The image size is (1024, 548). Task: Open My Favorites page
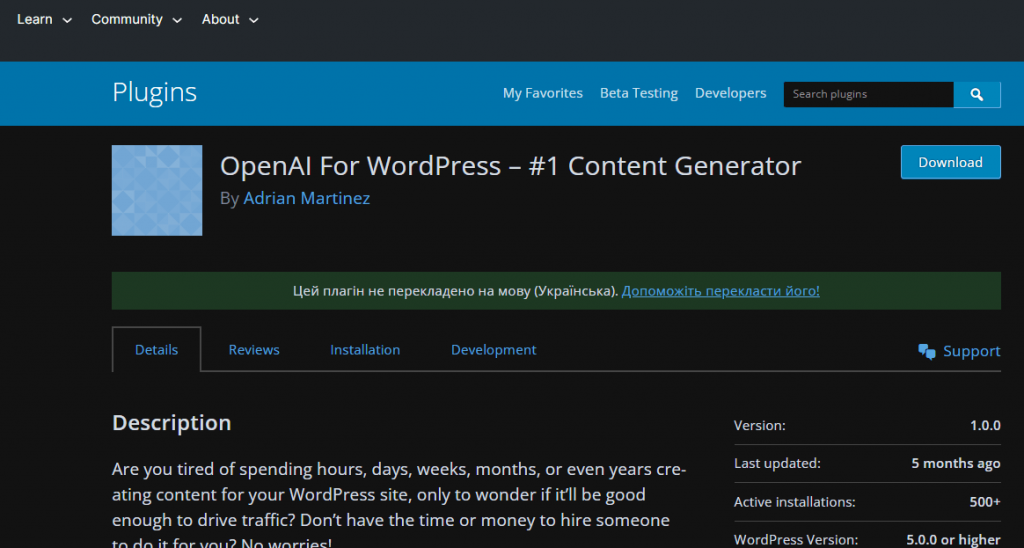542,93
